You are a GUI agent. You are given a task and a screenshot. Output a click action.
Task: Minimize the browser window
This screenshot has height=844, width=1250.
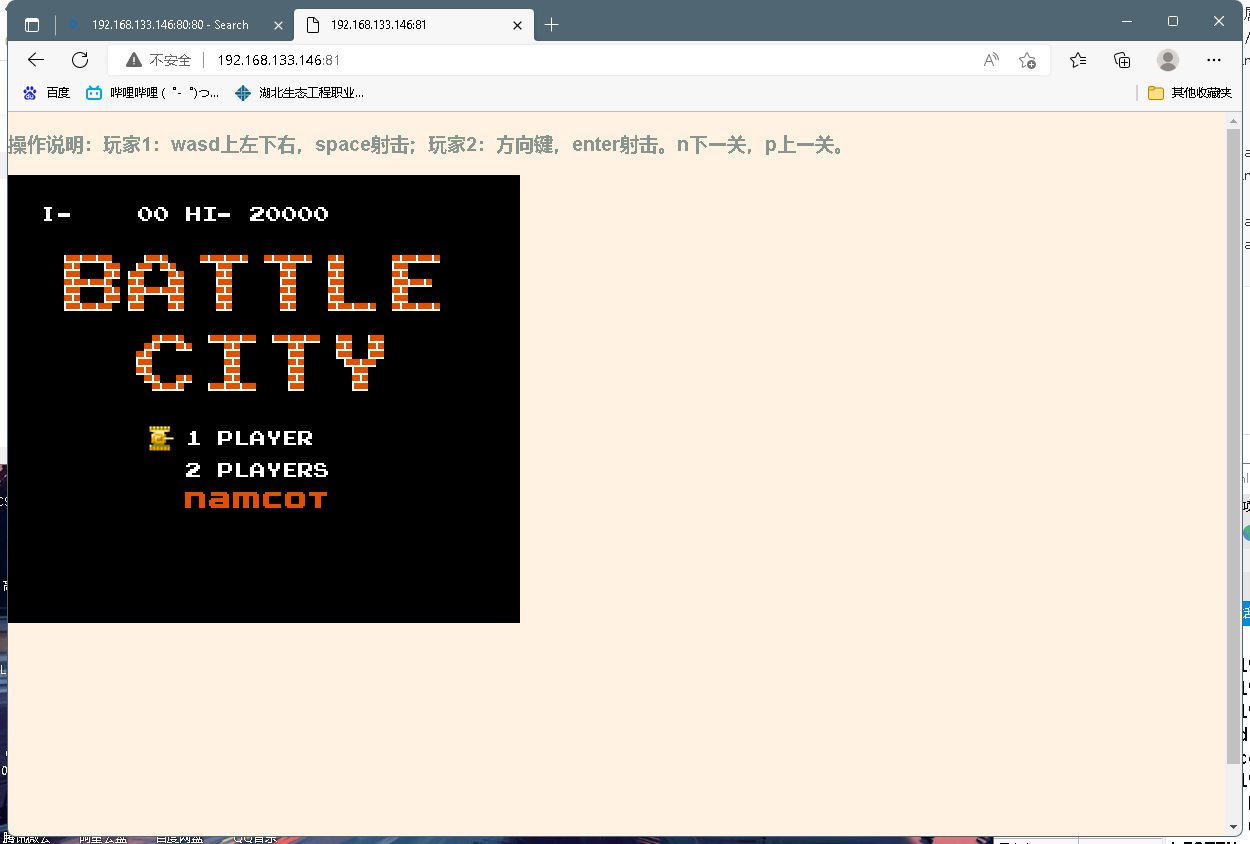point(1127,21)
